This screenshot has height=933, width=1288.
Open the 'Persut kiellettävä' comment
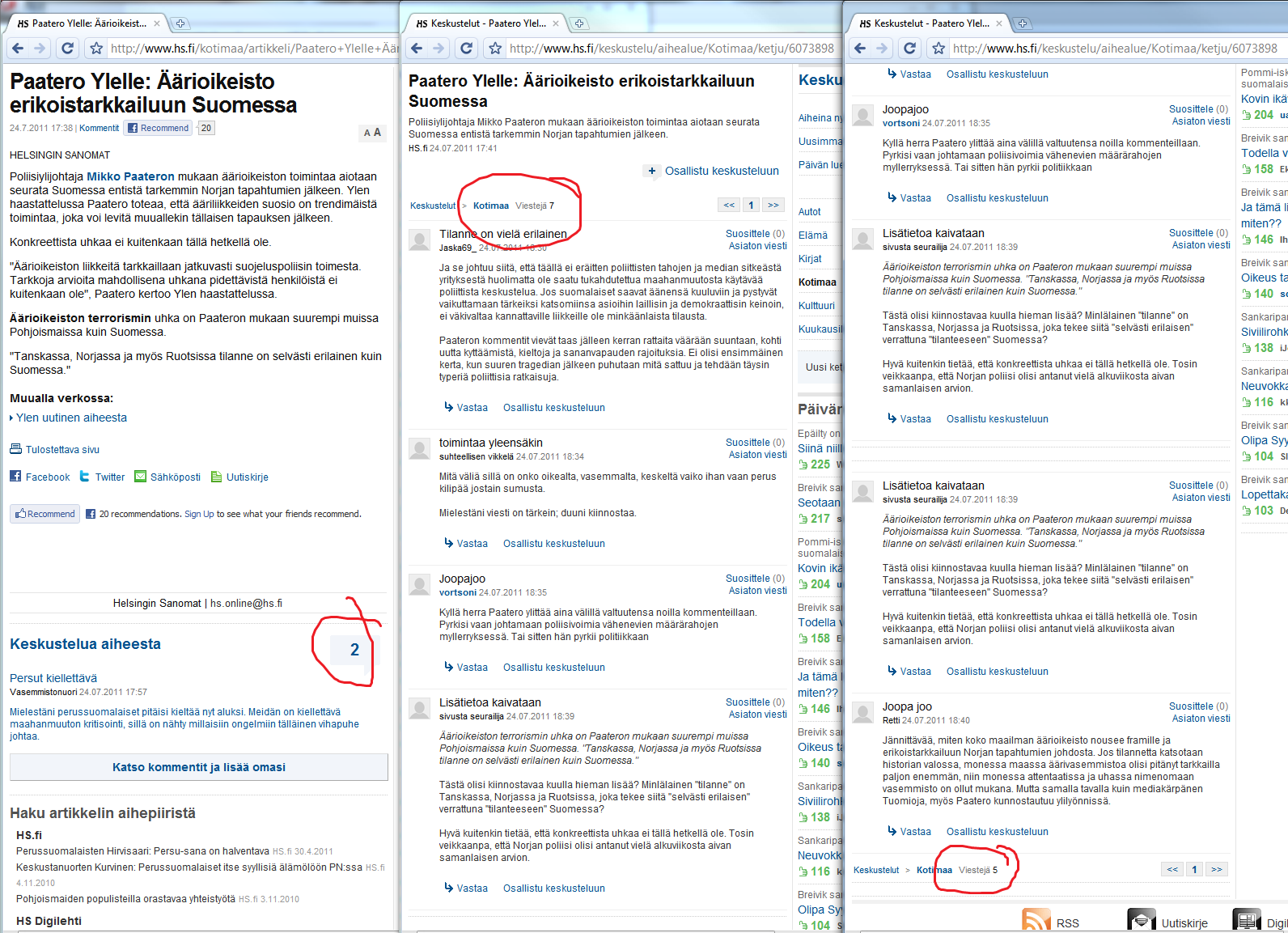tap(53, 678)
